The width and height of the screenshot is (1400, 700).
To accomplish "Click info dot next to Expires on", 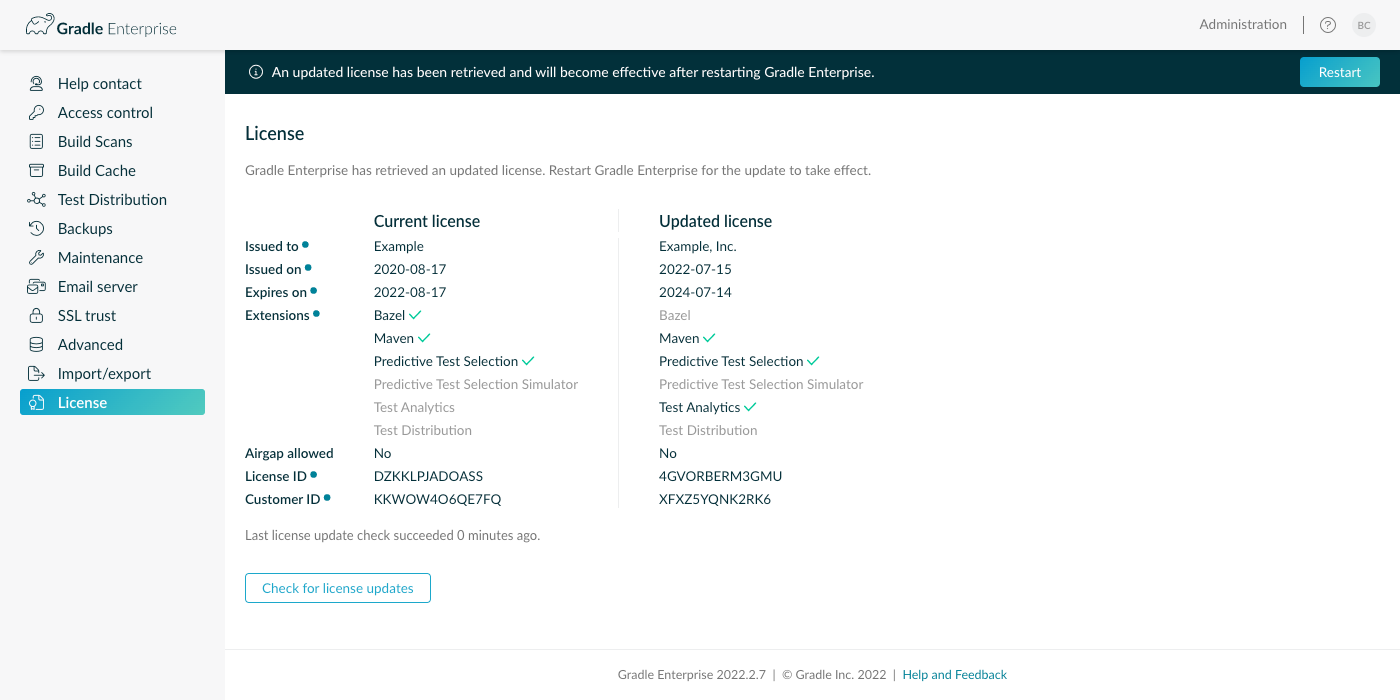I will click(314, 291).
